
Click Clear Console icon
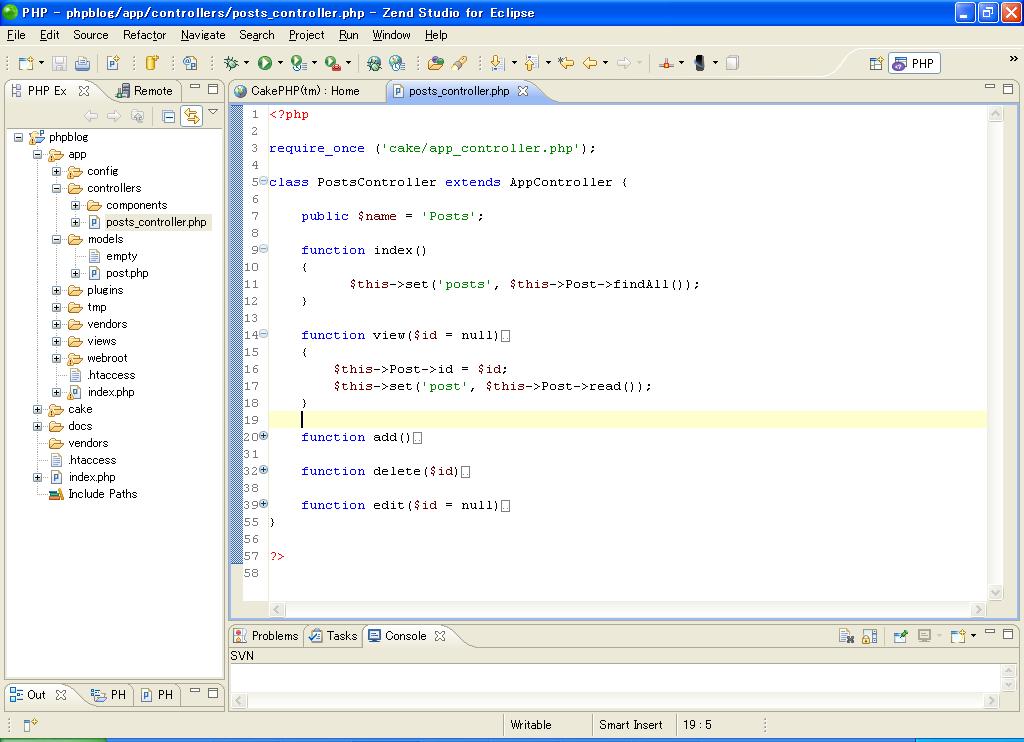(x=846, y=636)
